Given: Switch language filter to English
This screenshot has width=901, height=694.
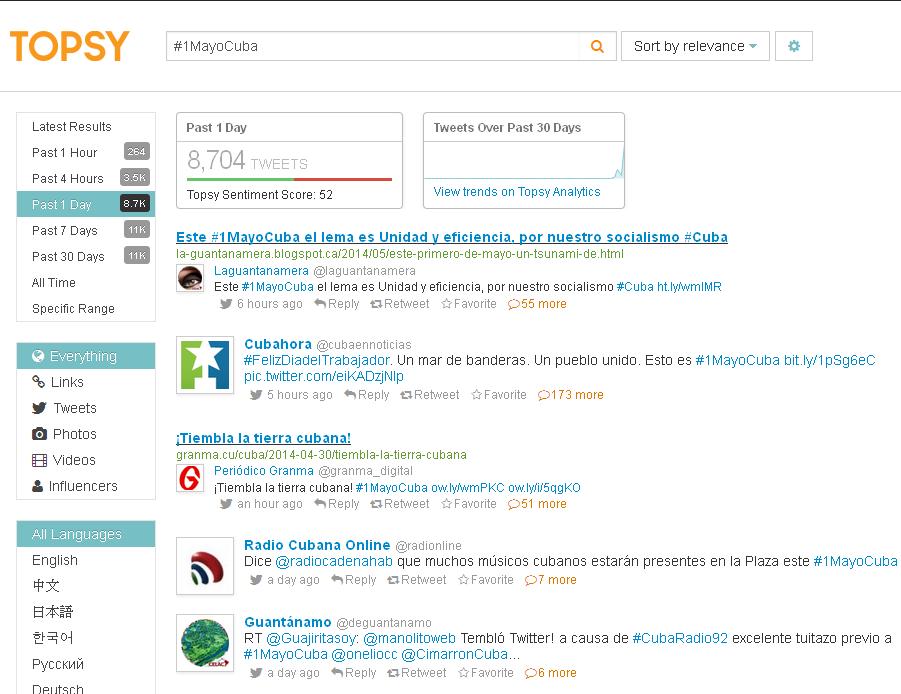Looking at the screenshot, I should [54, 560].
